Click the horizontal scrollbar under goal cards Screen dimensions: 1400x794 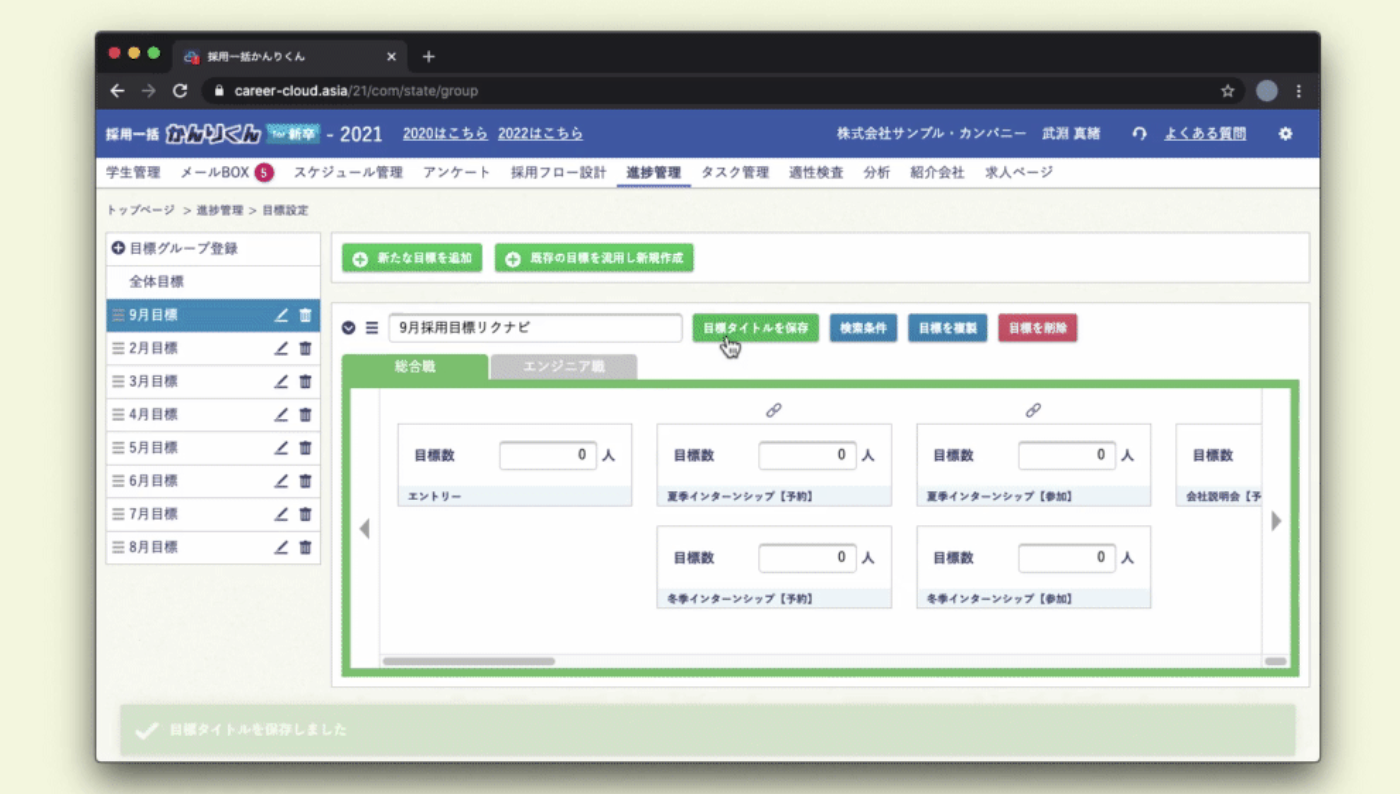click(469, 661)
